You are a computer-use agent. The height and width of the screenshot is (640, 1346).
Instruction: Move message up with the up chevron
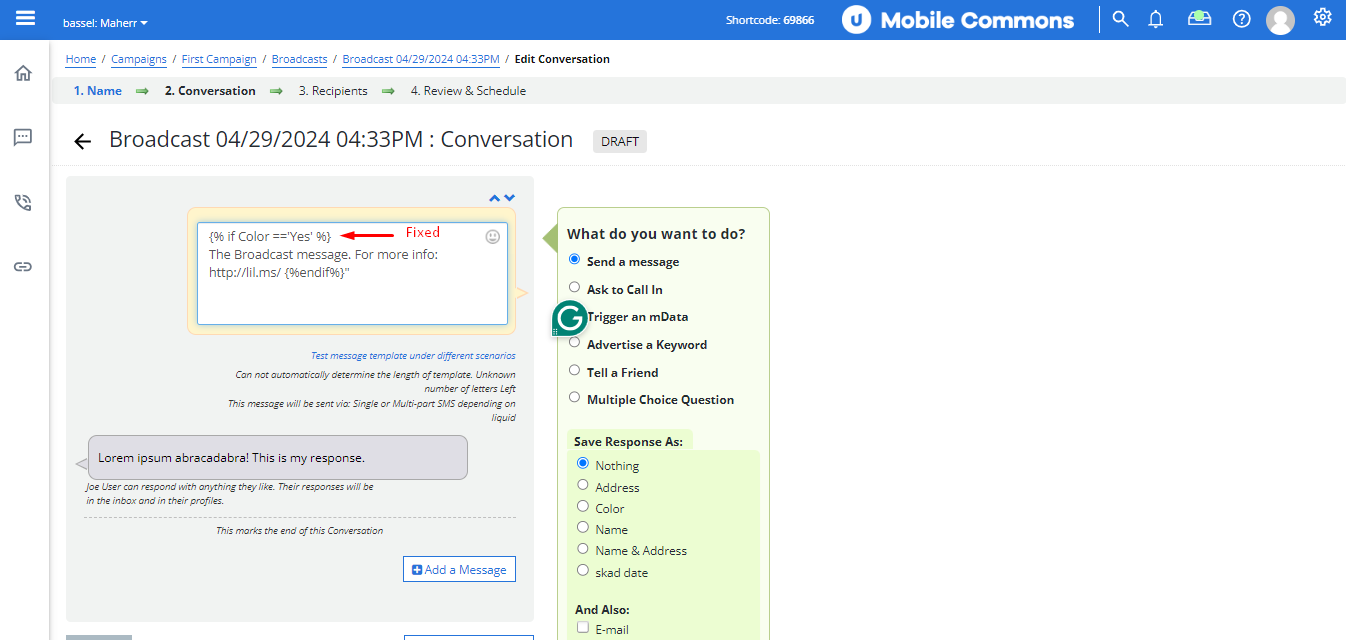pos(494,198)
